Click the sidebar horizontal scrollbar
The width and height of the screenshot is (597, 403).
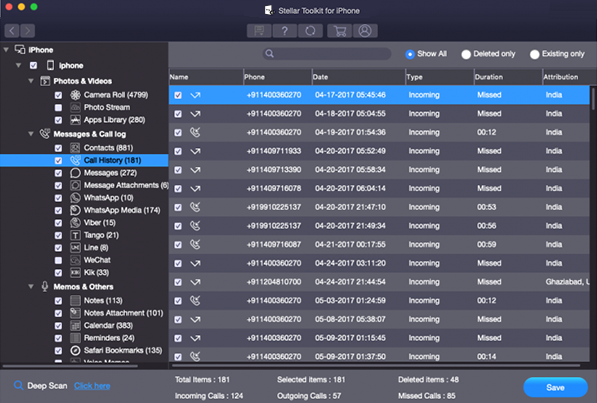[x=70, y=366]
